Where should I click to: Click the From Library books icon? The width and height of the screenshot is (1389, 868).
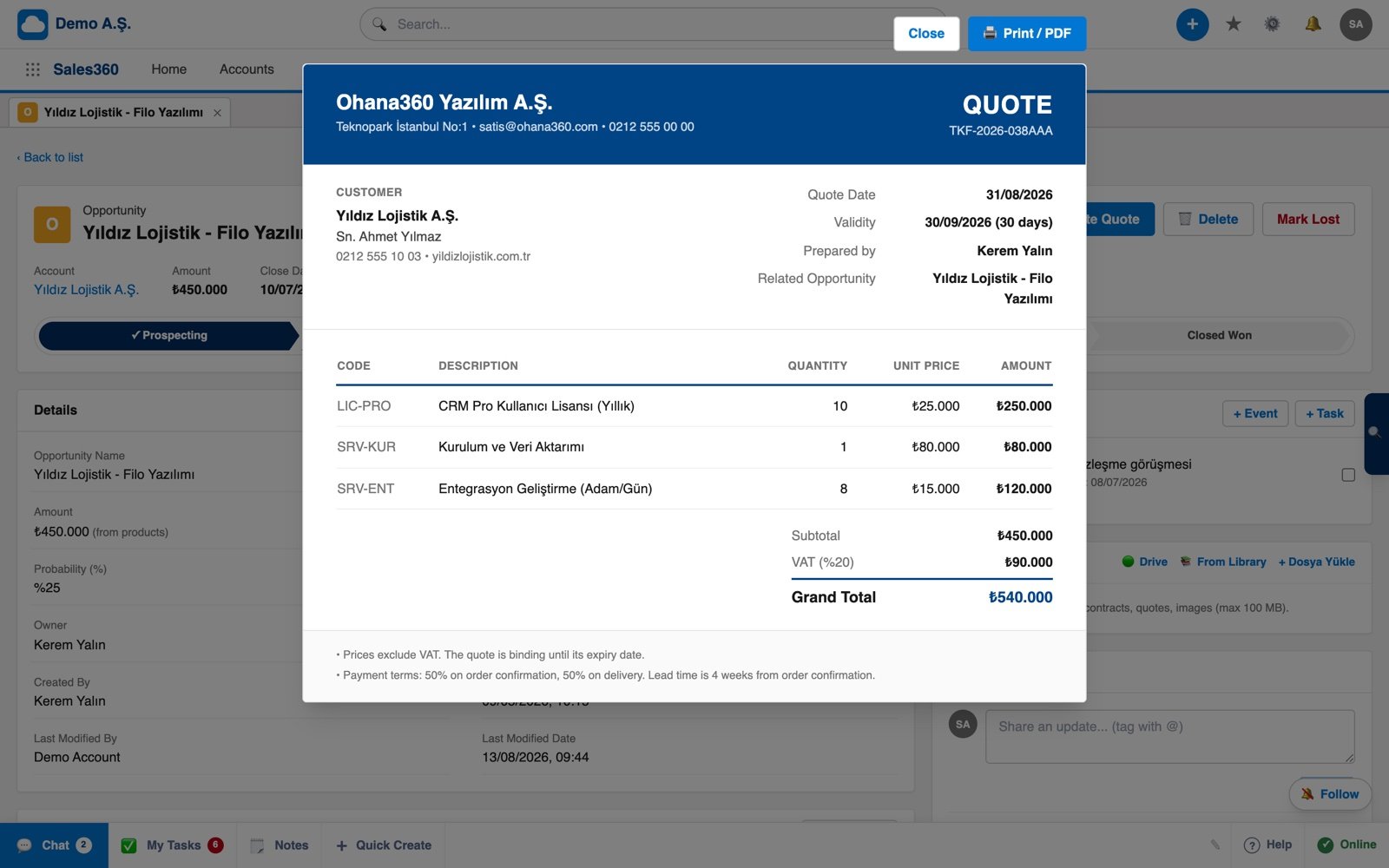pyautogui.click(x=1186, y=562)
